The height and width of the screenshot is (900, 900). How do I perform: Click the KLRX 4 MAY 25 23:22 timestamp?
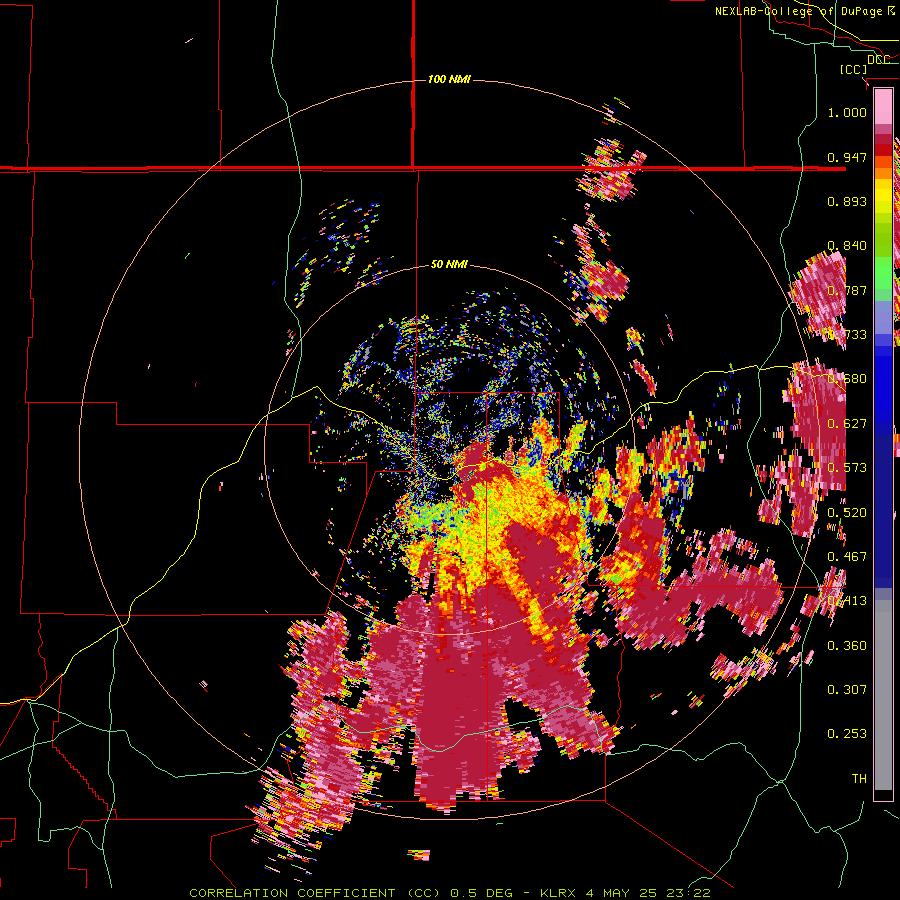click(x=625, y=893)
